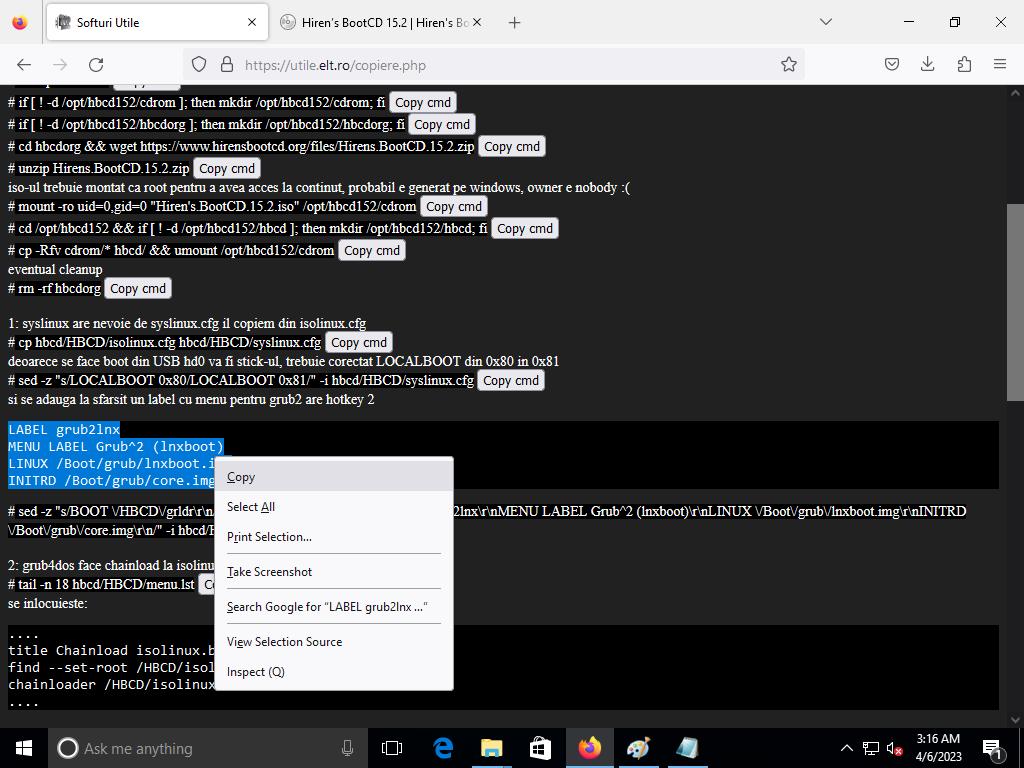This screenshot has height=768, width=1024.
Task: Open the Save to Pocket icon
Action: [891, 64]
